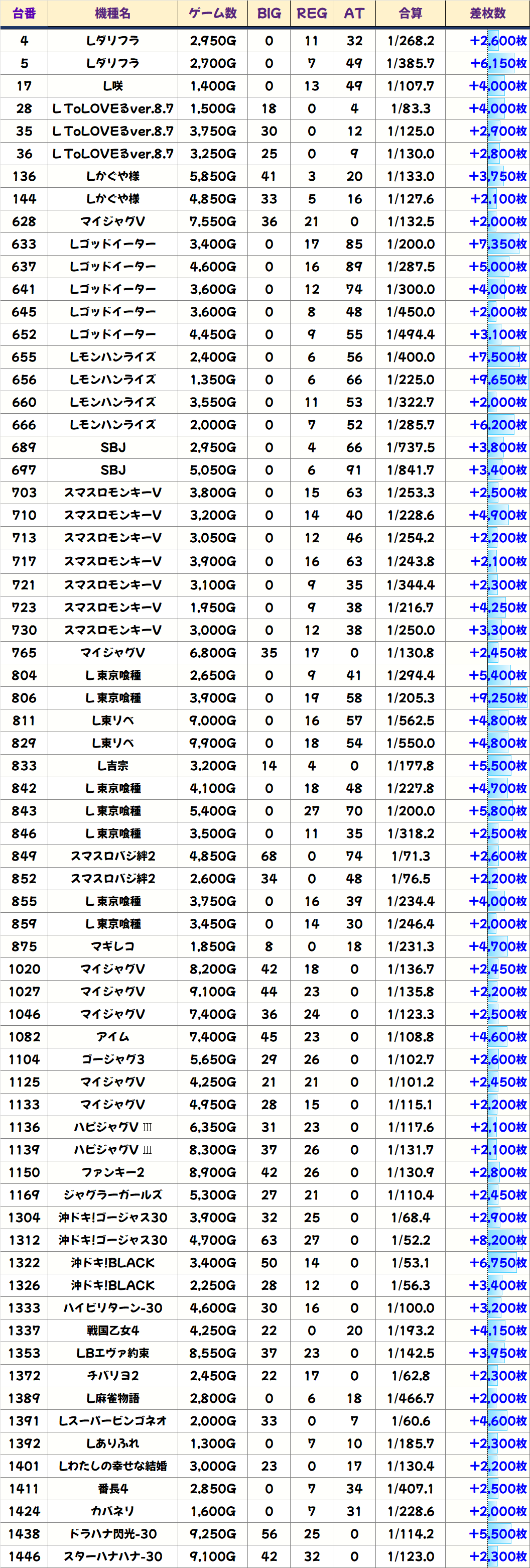
Task: Click the L咲 machine name
Action: (x=112, y=86)
